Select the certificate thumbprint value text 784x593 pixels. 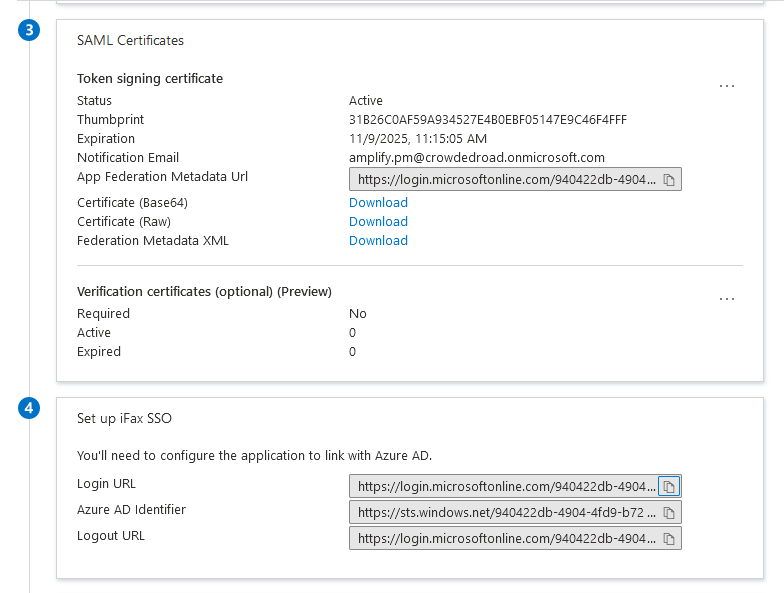[x=488, y=120]
